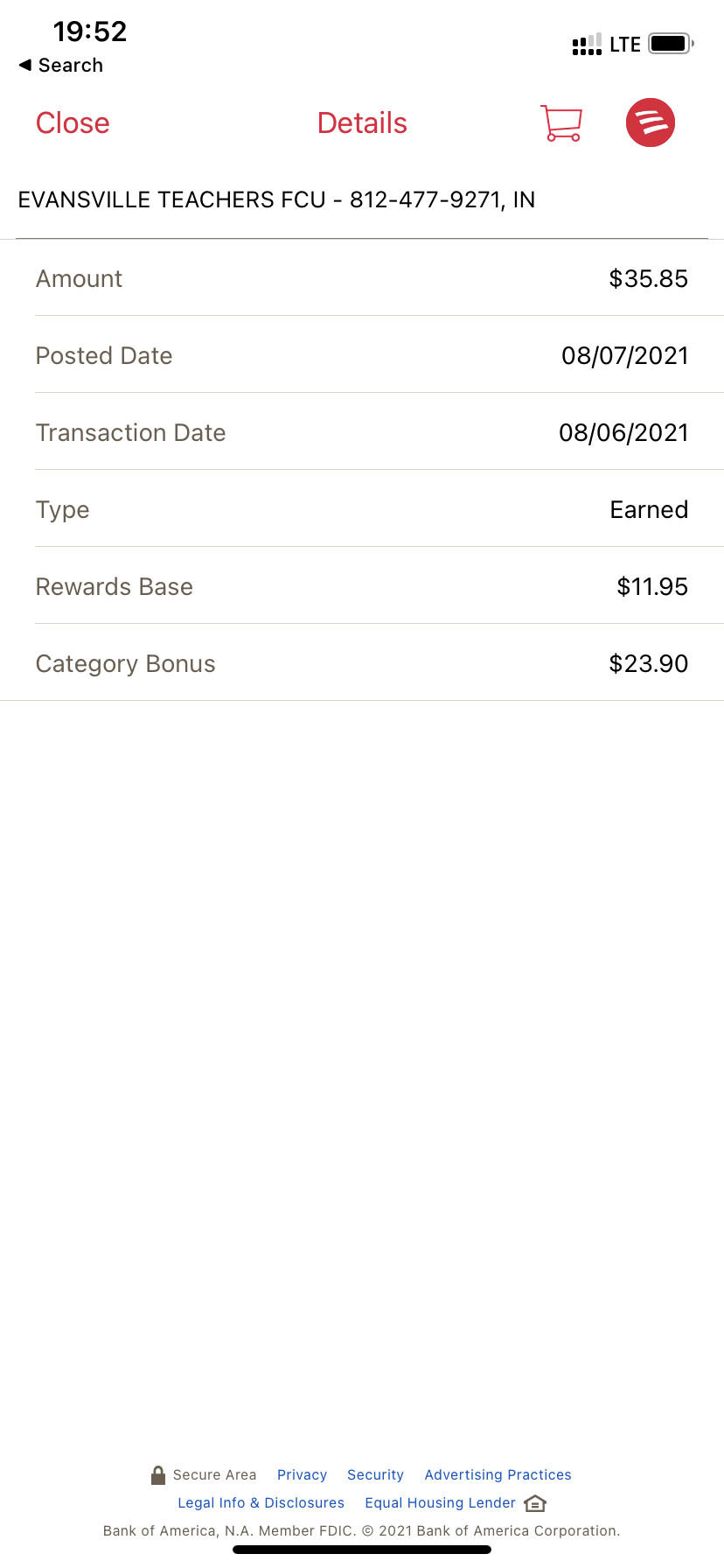Tap the home indicator bar at bottom
The height and width of the screenshot is (1568, 724).
pos(362,1550)
